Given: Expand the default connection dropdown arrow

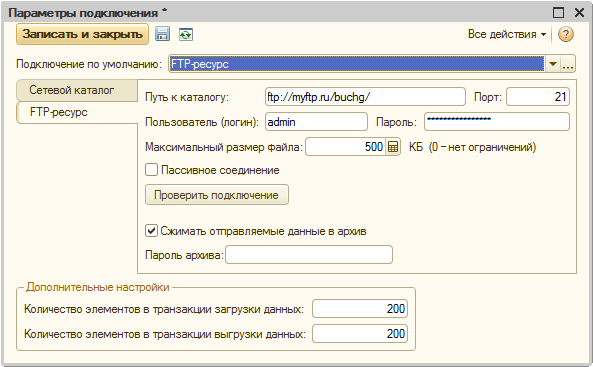Looking at the screenshot, I should pyautogui.click(x=553, y=64).
